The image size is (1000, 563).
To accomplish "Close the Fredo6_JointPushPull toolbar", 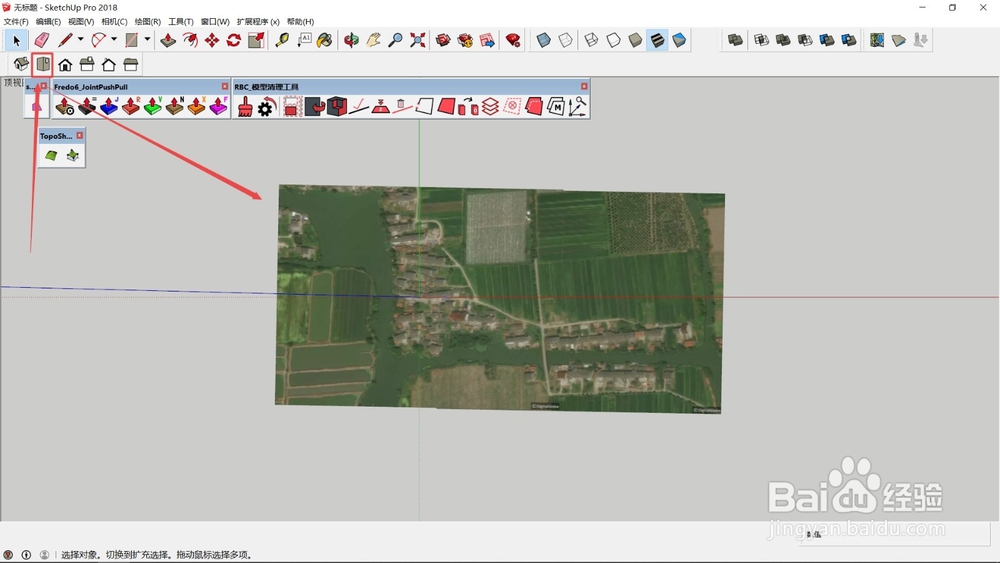I will (224, 86).
